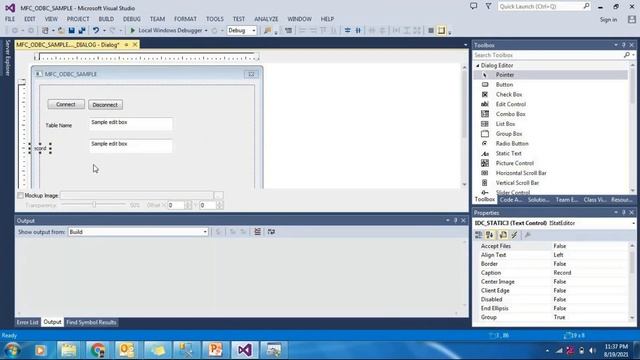Click the notifications filter icon in title bar
640x360 pixels.
[x=488, y=6]
